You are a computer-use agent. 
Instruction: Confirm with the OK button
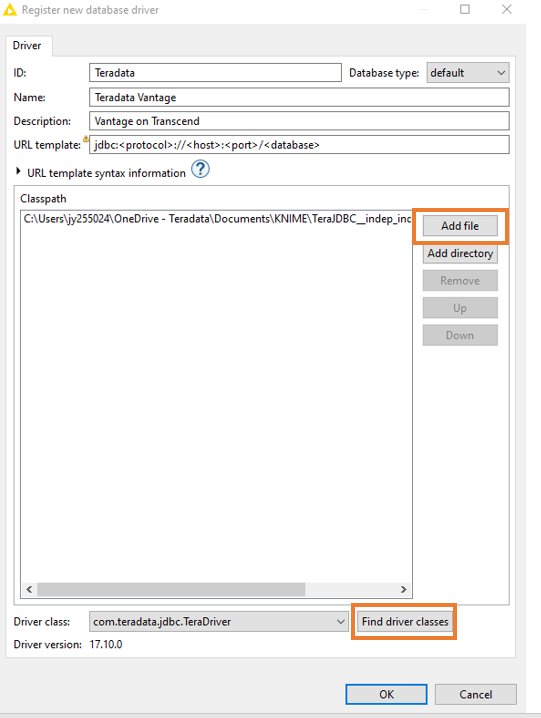(386, 694)
